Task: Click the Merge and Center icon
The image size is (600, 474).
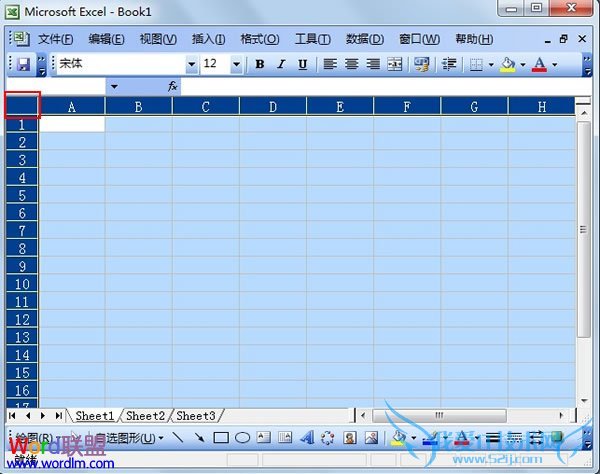Action: point(395,64)
